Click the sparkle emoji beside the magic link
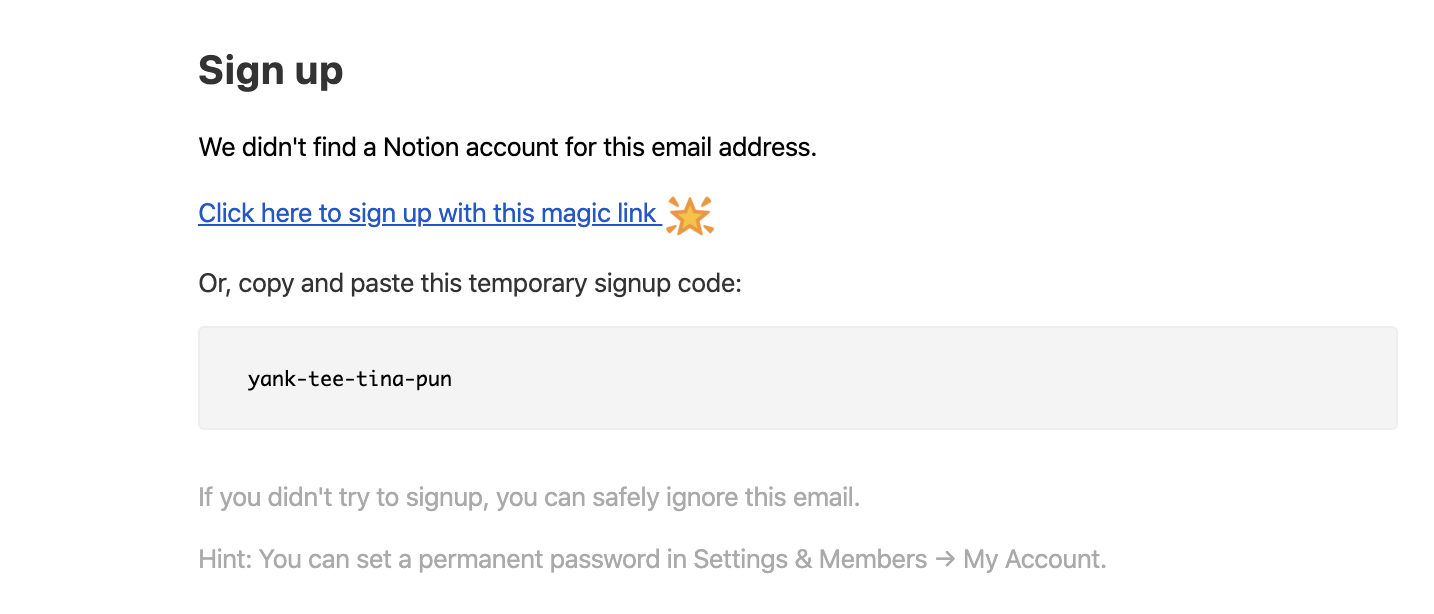Image resolution: width=1434 pixels, height=614 pixels. pyautogui.click(x=689, y=215)
